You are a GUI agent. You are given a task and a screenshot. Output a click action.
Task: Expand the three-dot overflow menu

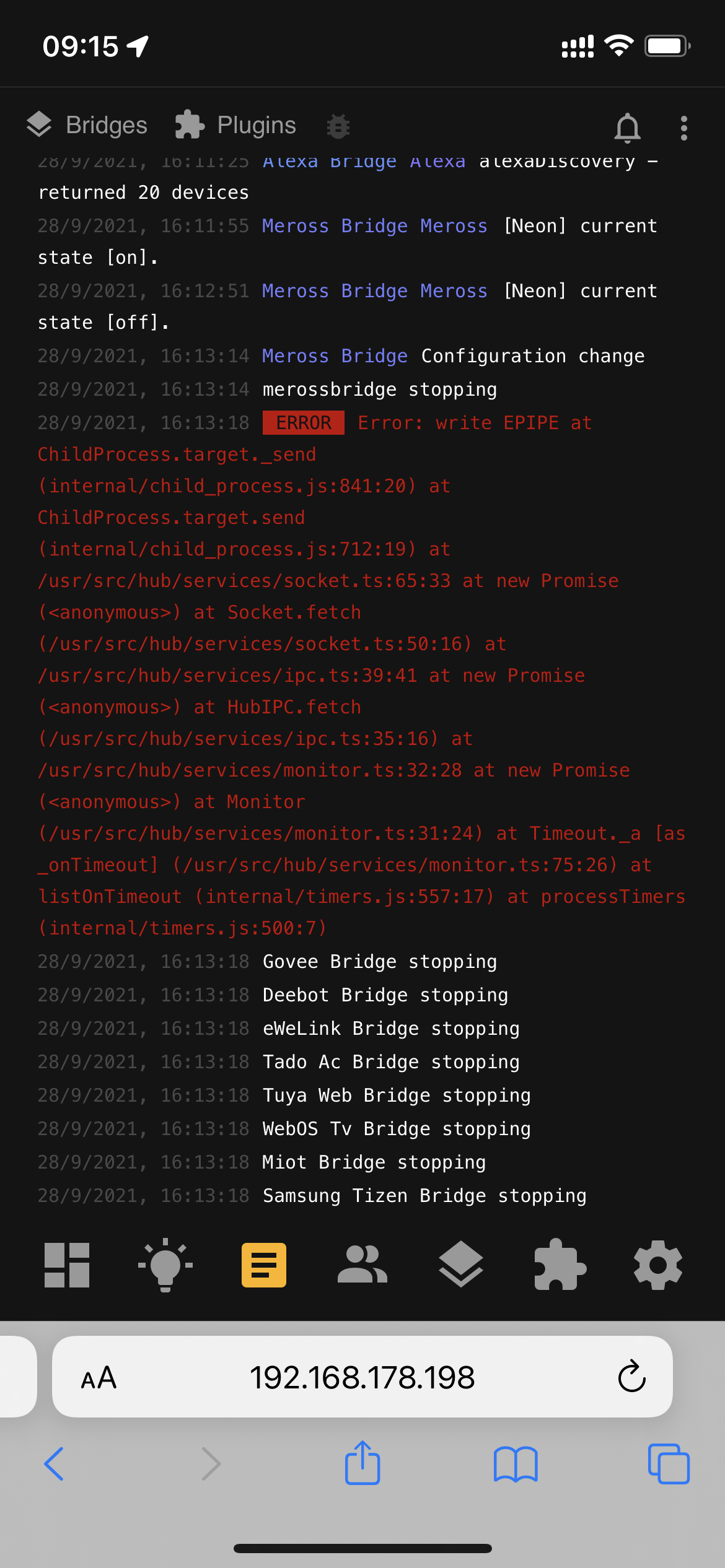pyautogui.click(x=683, y=127)
